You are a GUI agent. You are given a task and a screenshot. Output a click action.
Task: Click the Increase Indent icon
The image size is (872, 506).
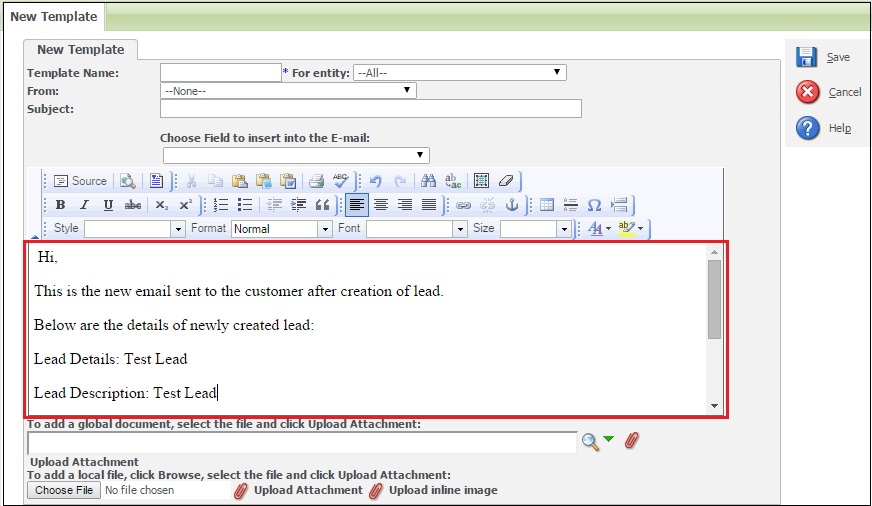click(x=298, y=205)
